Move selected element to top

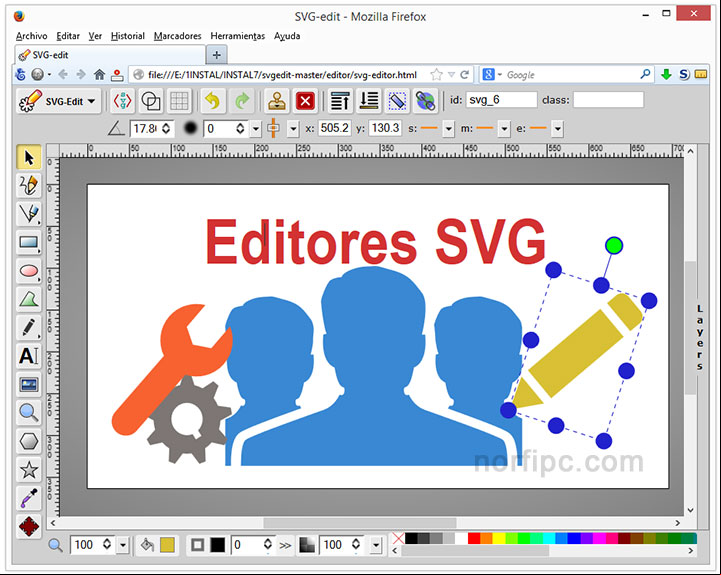pyautogui.click(x=340, y=101)
